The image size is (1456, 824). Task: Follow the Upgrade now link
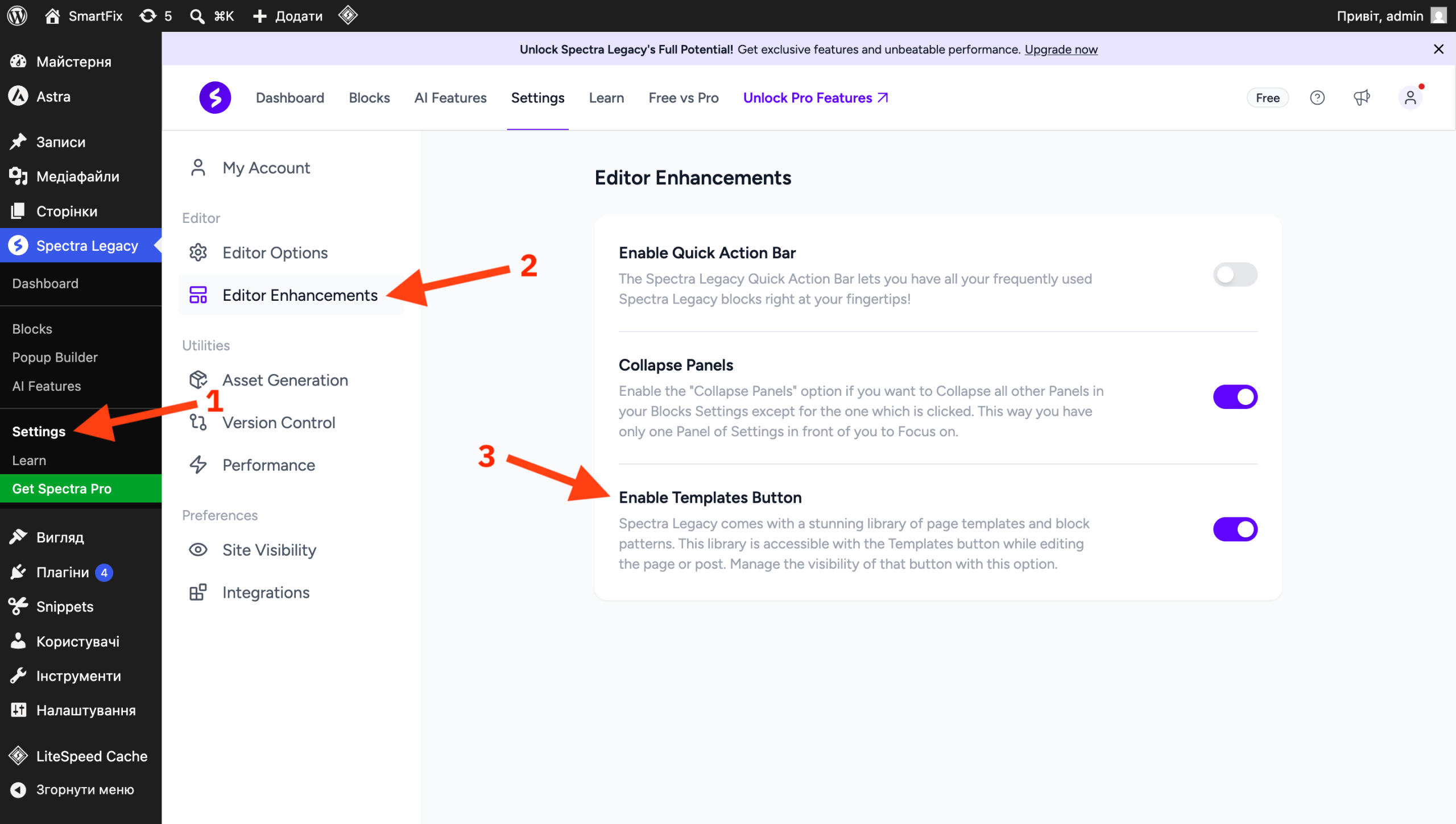point(1061,49)
